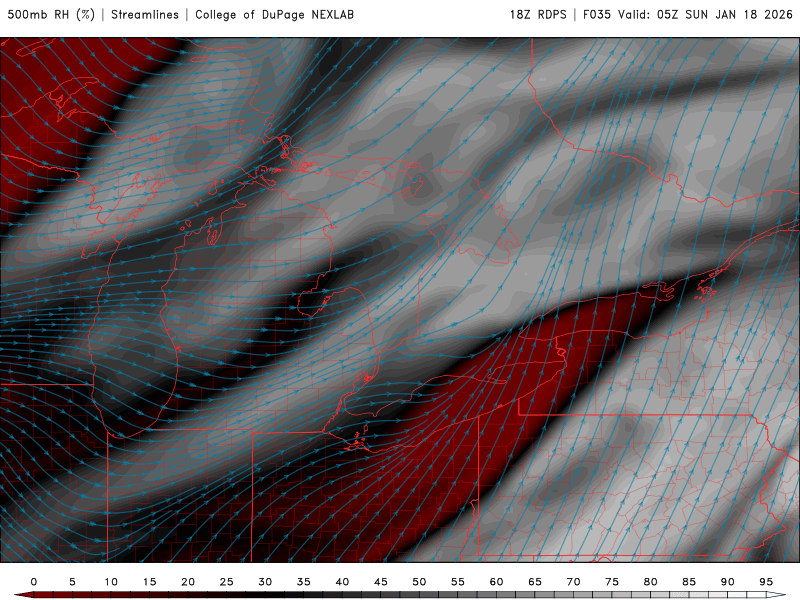Click the 45 label on the colorbar

point(381,582)
